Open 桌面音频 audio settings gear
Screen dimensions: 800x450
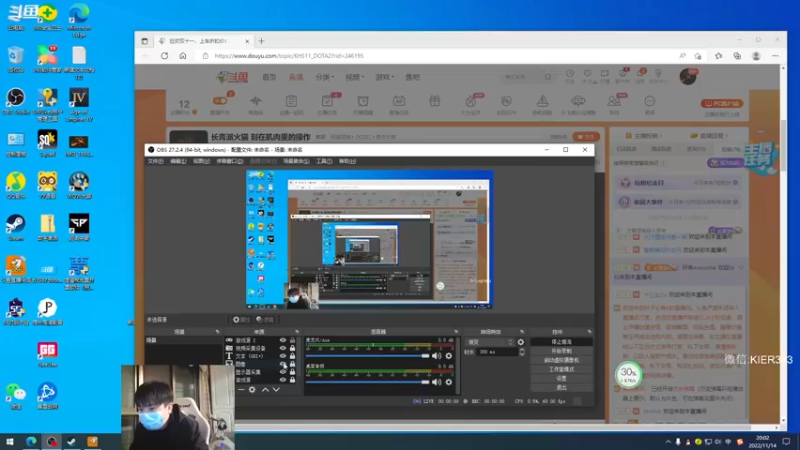(x=449, y=382)
